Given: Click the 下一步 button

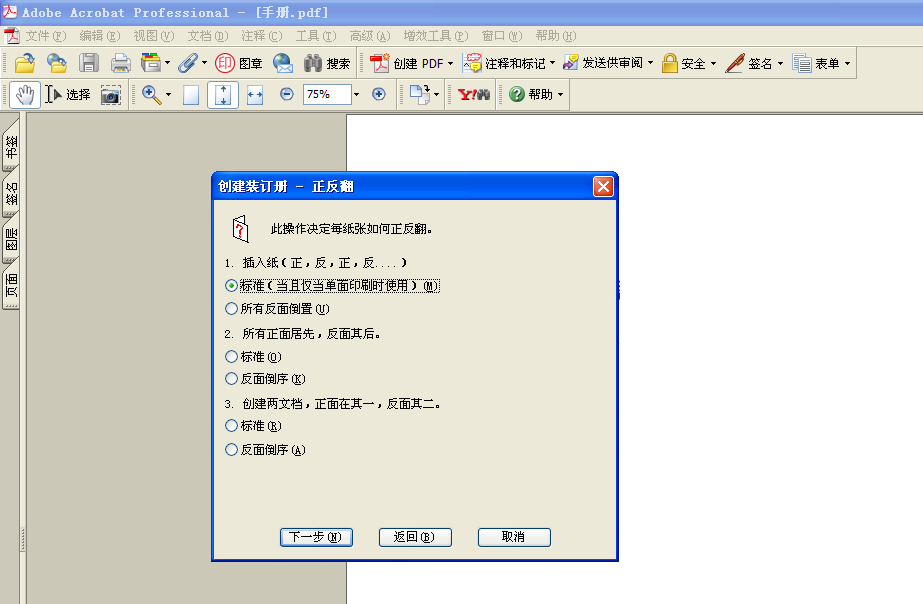Looking at the screenshot, I should pos(316,537).
